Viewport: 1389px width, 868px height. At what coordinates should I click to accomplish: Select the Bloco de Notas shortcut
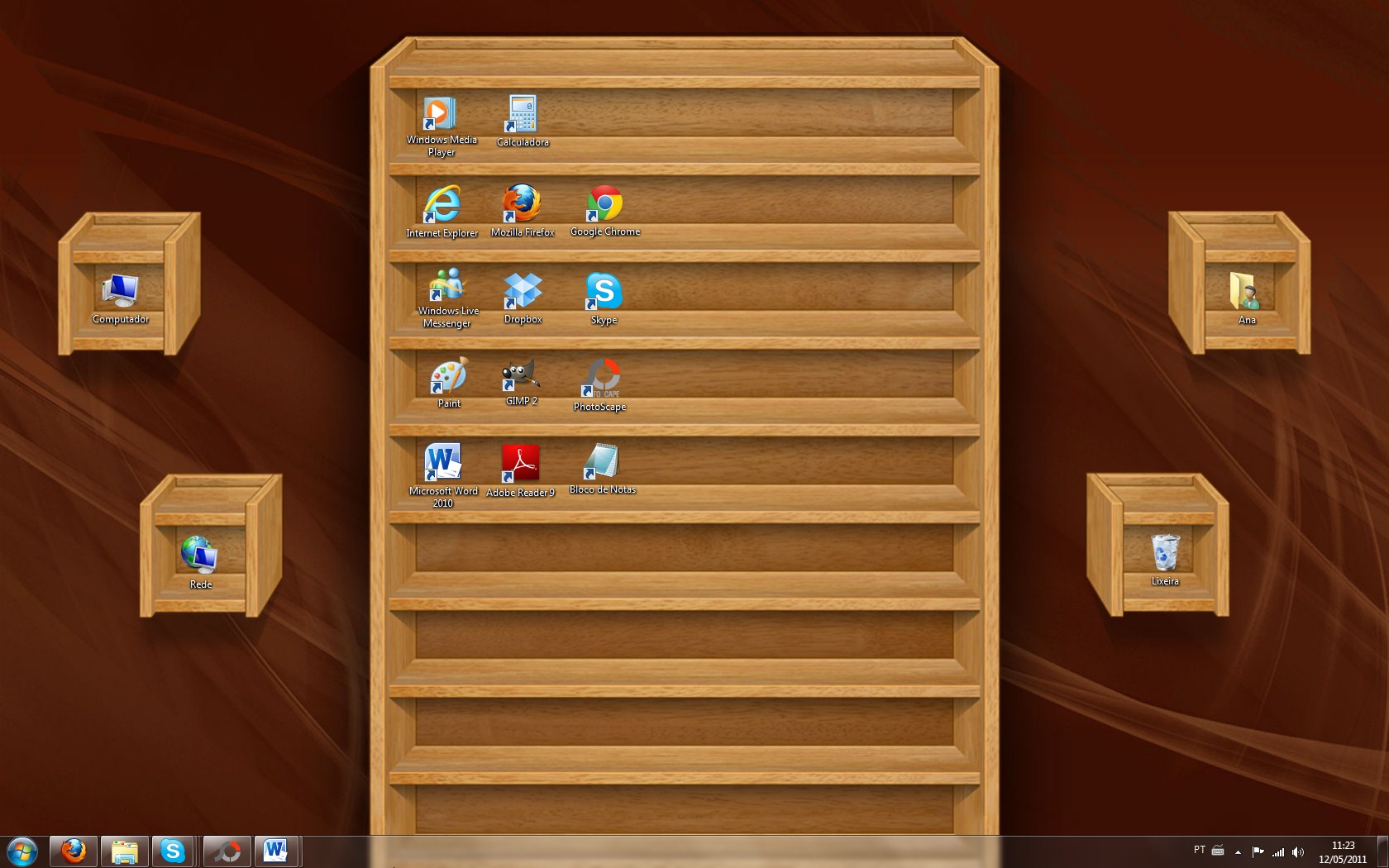603,469
